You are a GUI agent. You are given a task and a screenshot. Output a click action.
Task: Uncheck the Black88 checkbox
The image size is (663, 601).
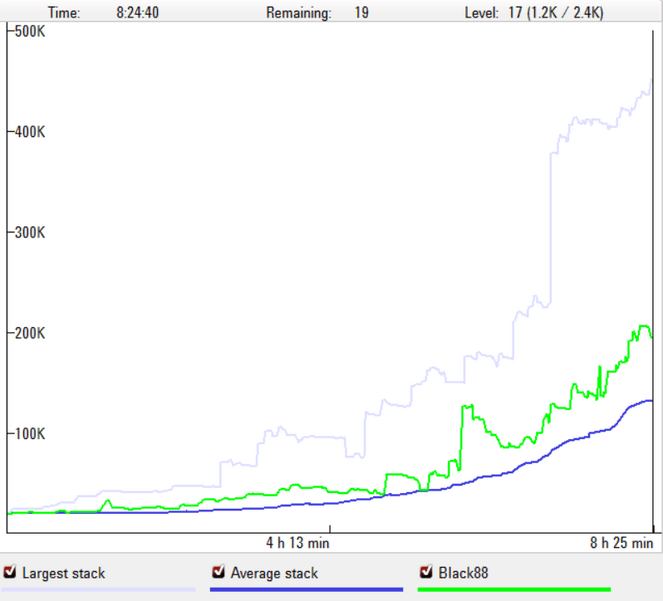(x=426, y=572)
